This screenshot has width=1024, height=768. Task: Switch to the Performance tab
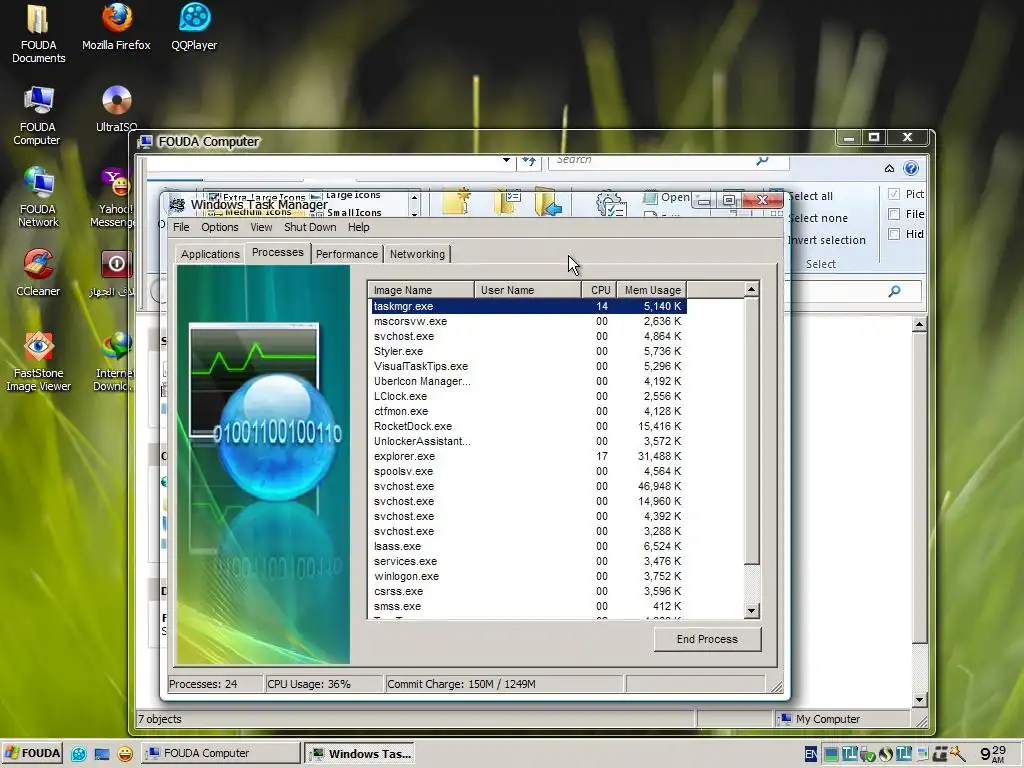(x=347, y=254)
